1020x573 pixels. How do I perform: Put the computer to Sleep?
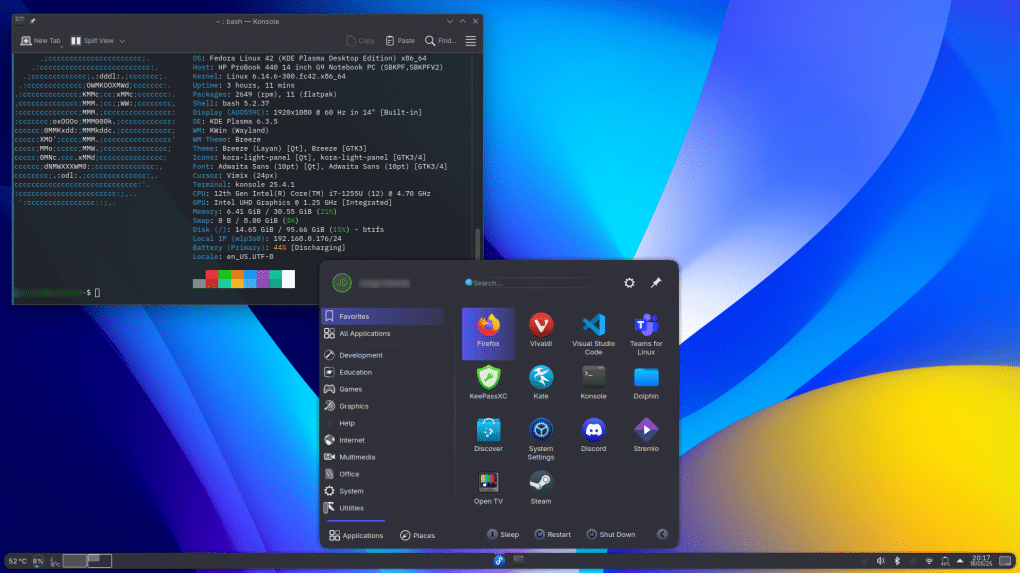coord(503,535)
